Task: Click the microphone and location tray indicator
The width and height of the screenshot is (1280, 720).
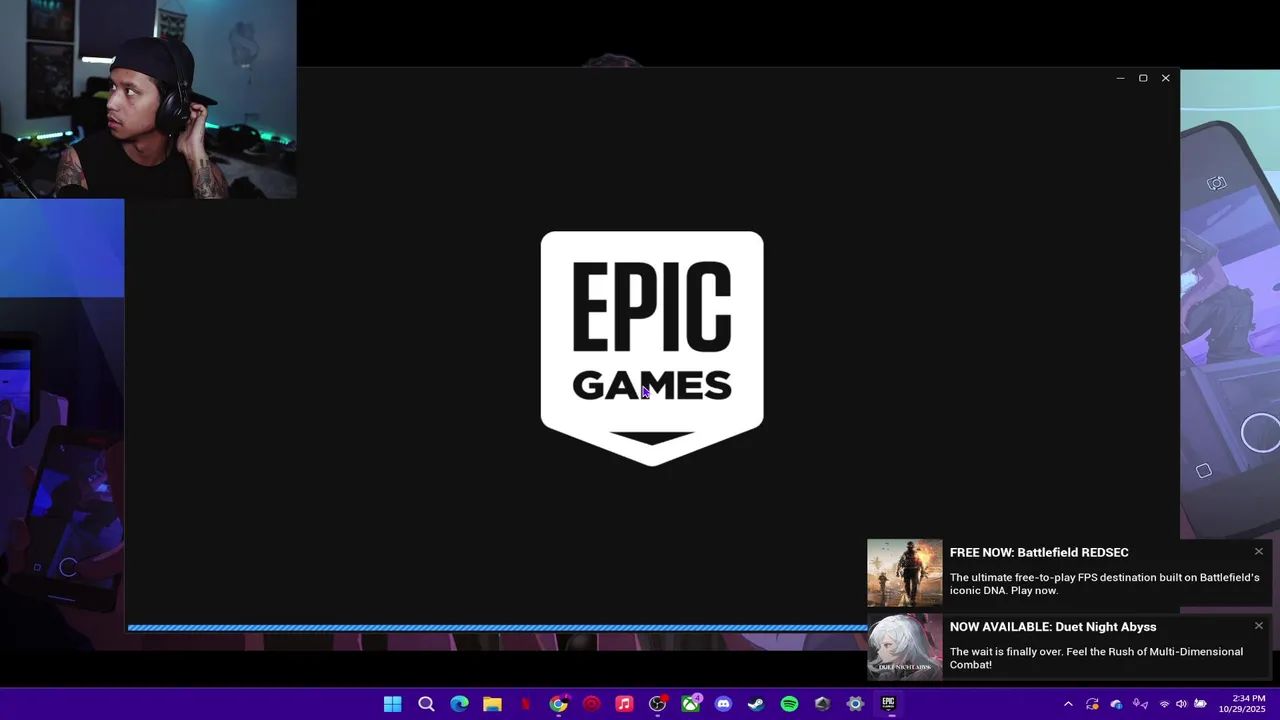Action: pyautogui.click(x=1140, y=704)
